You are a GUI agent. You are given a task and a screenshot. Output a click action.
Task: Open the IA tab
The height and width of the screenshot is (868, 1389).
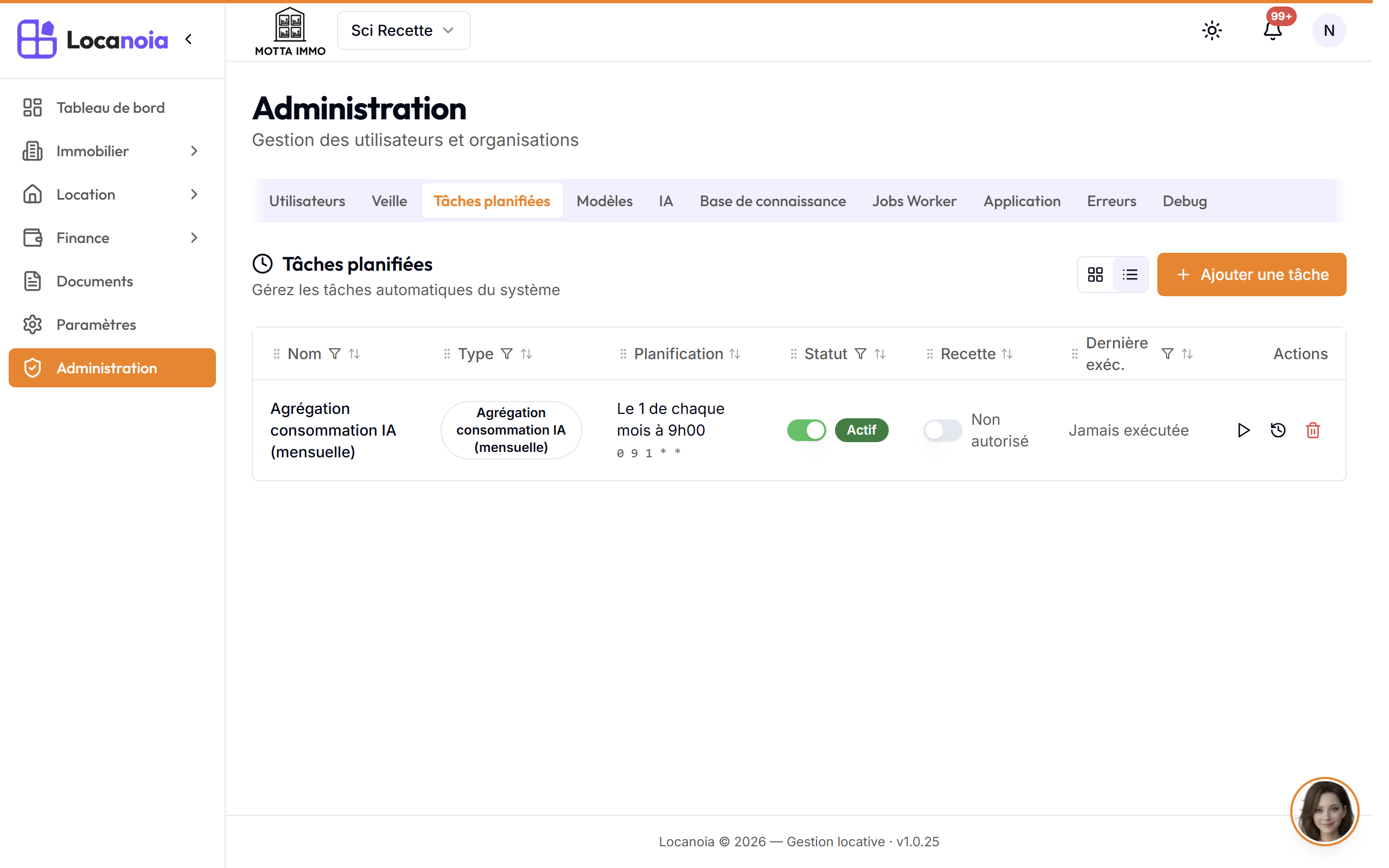[x=666, y=201]
